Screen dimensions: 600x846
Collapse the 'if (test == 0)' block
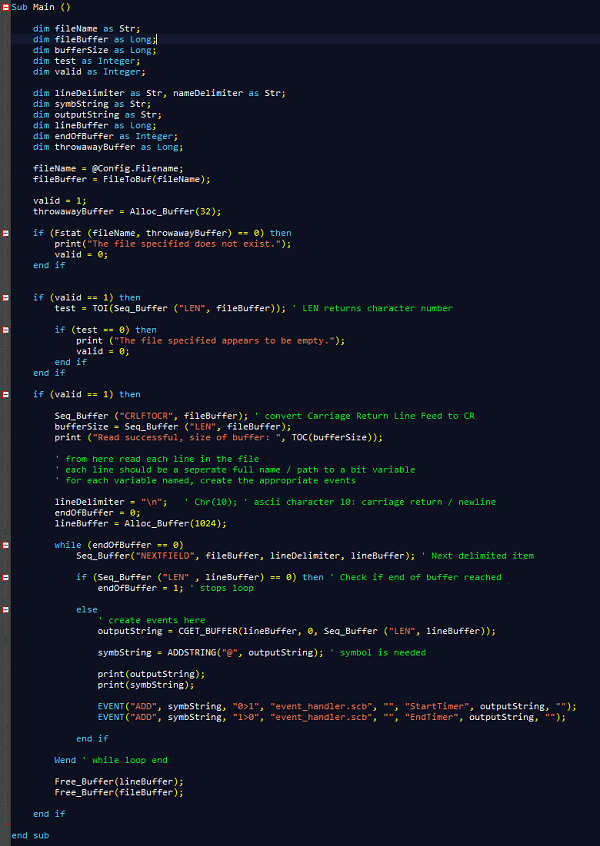6,329
